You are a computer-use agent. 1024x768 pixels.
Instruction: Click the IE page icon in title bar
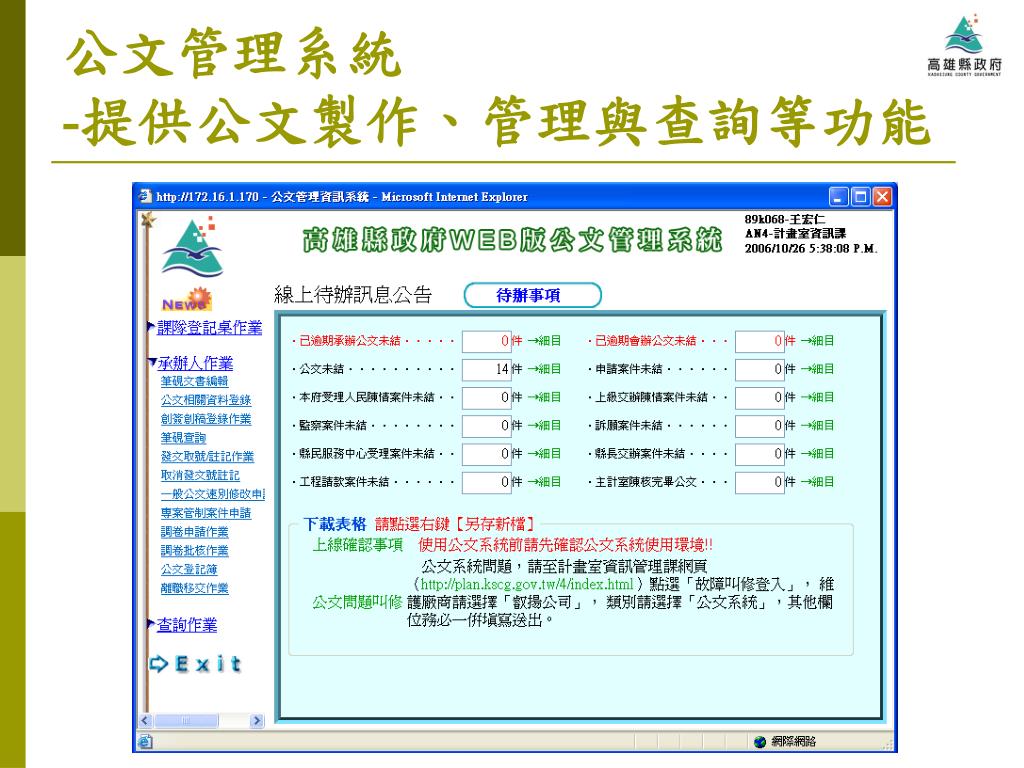tap(145, 196)
